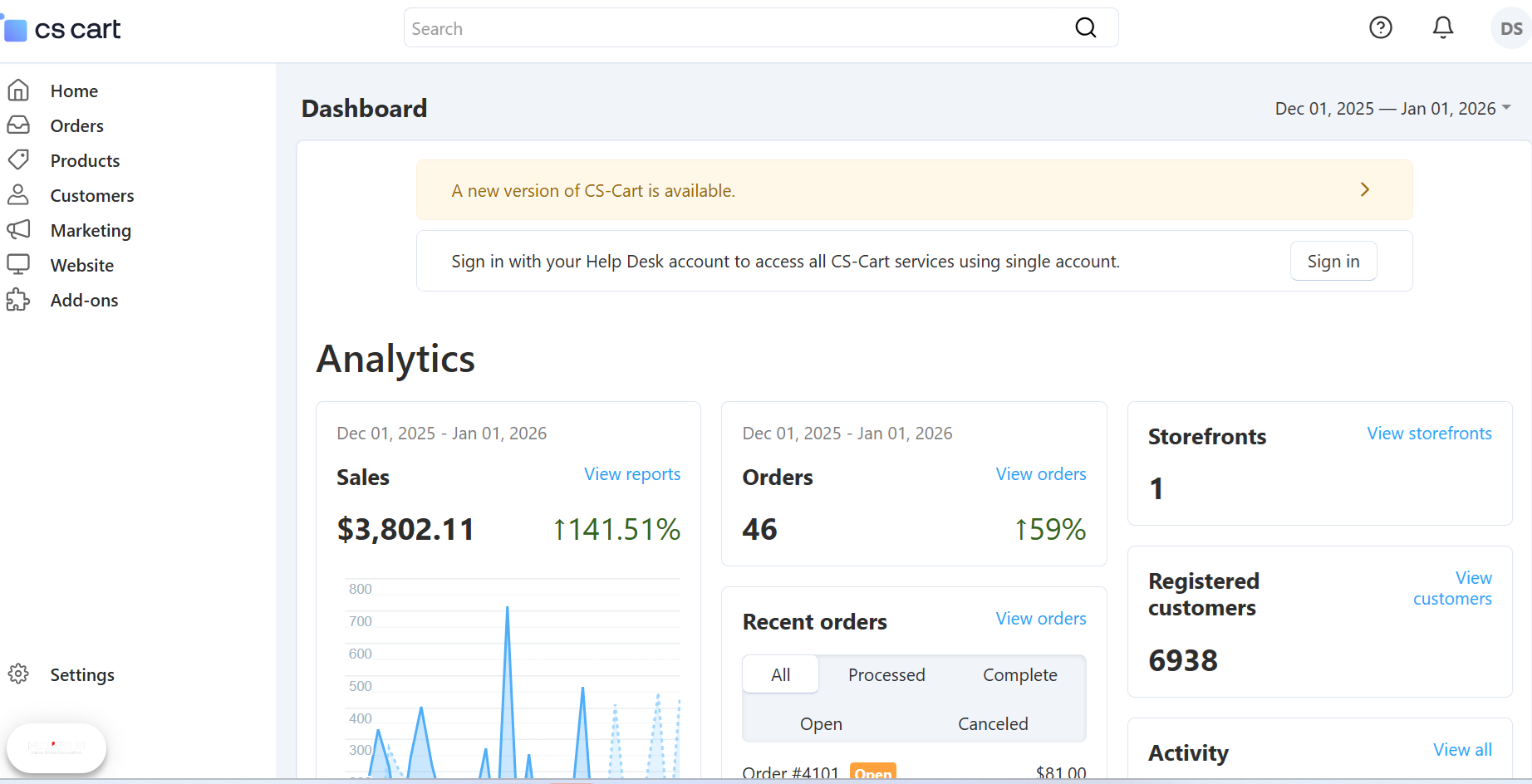Open the View reports link
This screenshot has width=1532, height=784.
(631, 474)
